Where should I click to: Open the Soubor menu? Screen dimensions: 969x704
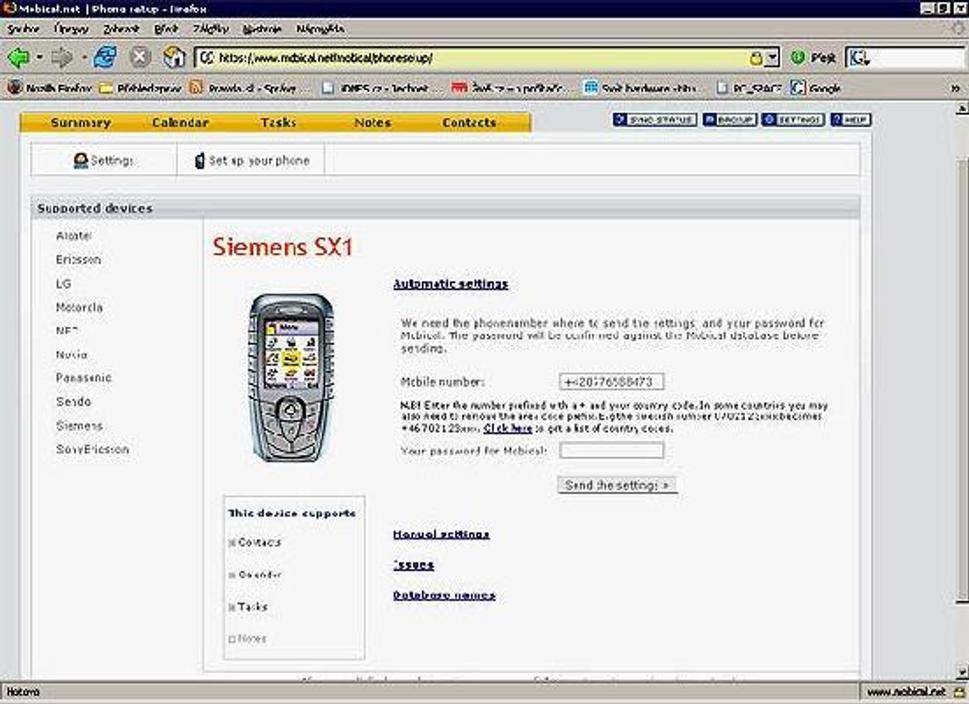point(23,29)
